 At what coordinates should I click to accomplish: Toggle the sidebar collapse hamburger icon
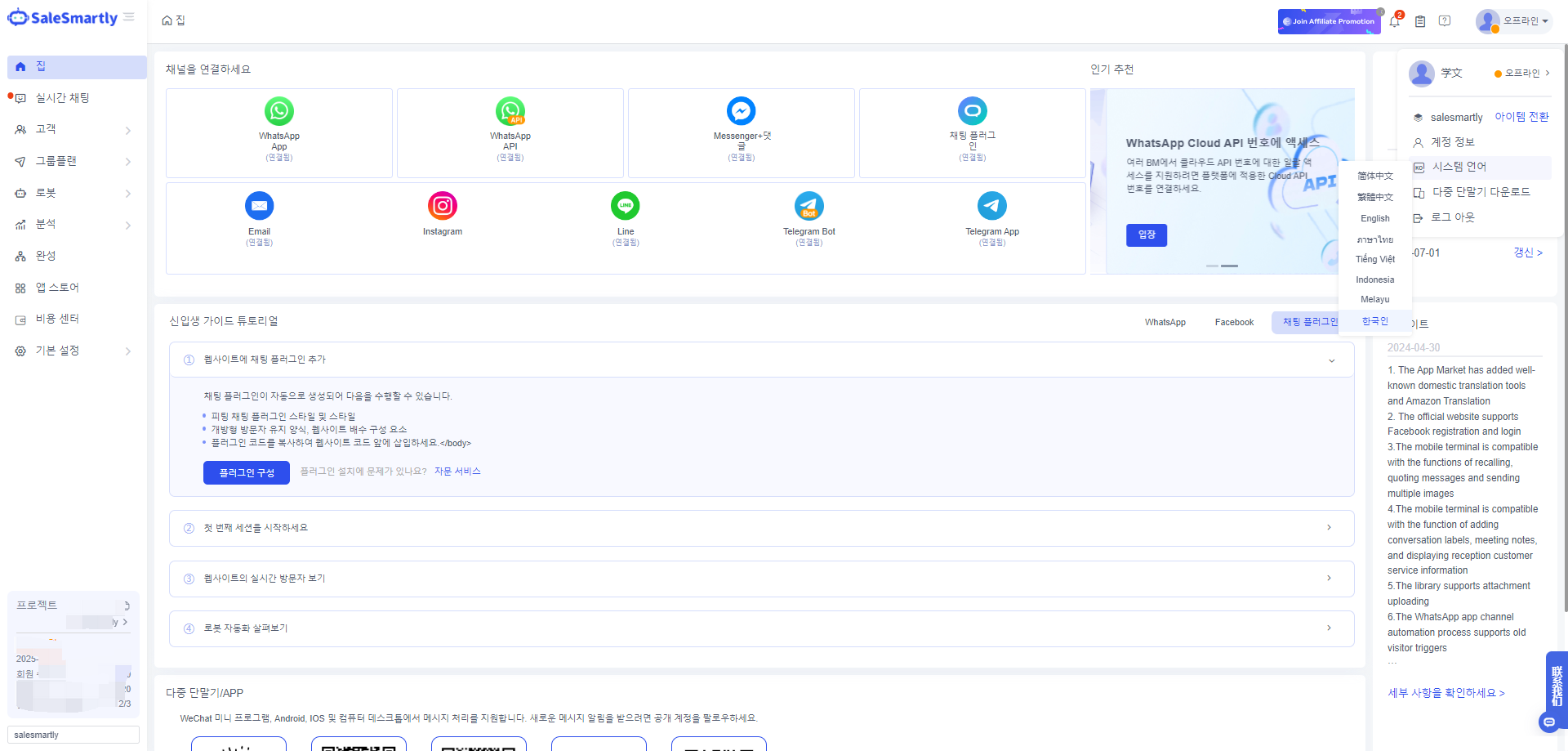click(129, 17)
